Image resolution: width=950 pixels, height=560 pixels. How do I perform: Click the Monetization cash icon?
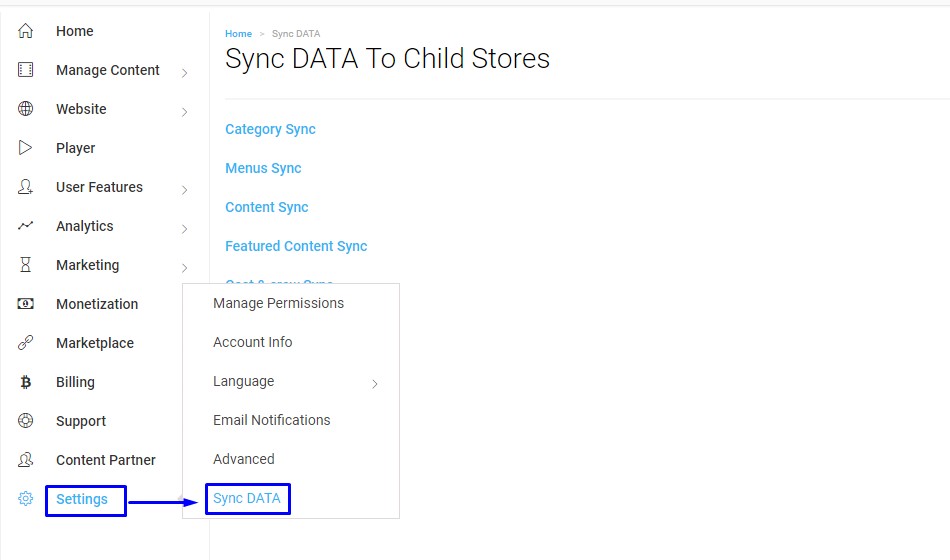[26, 304]
